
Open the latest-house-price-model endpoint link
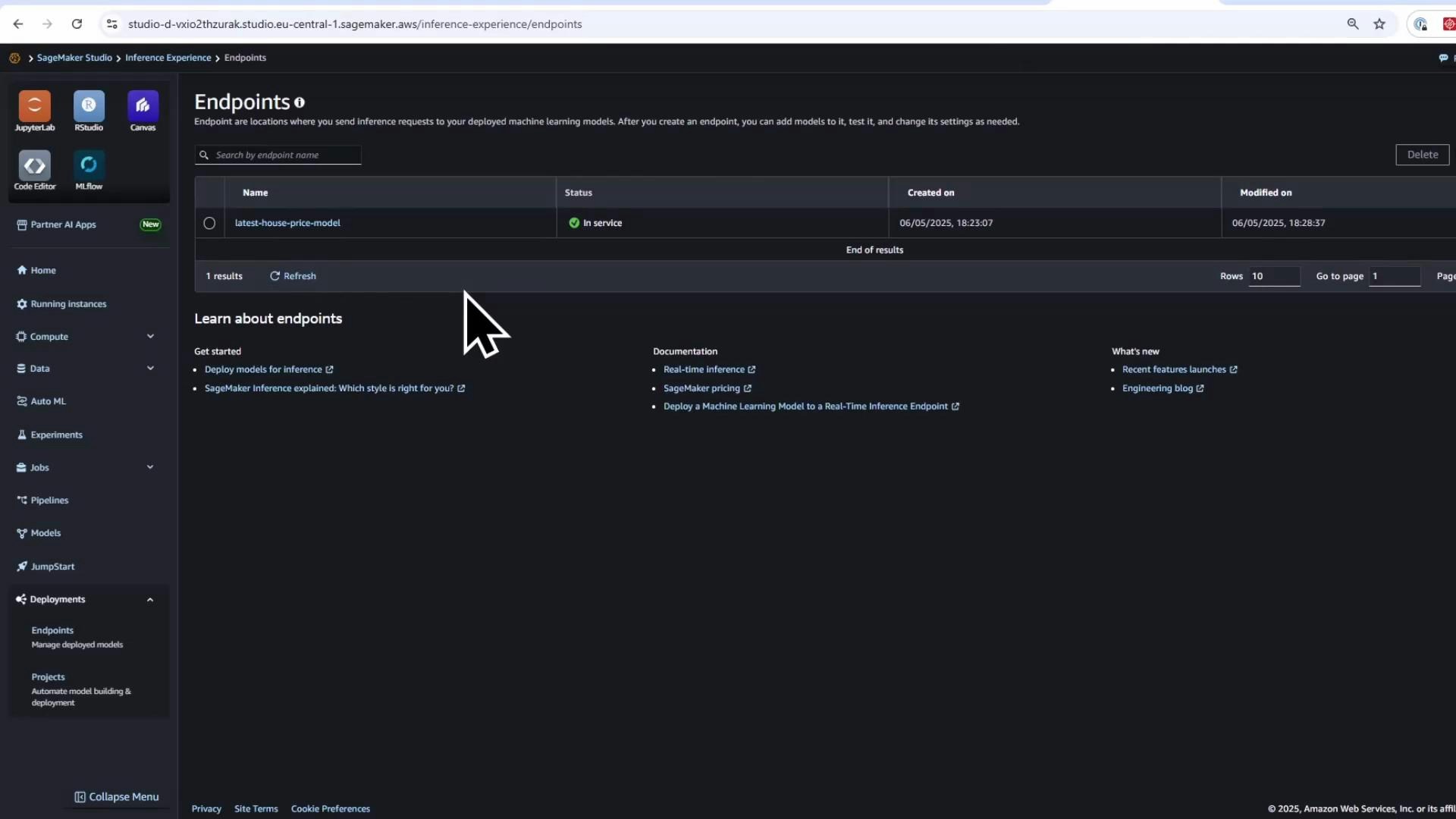[x=287, y=223]
